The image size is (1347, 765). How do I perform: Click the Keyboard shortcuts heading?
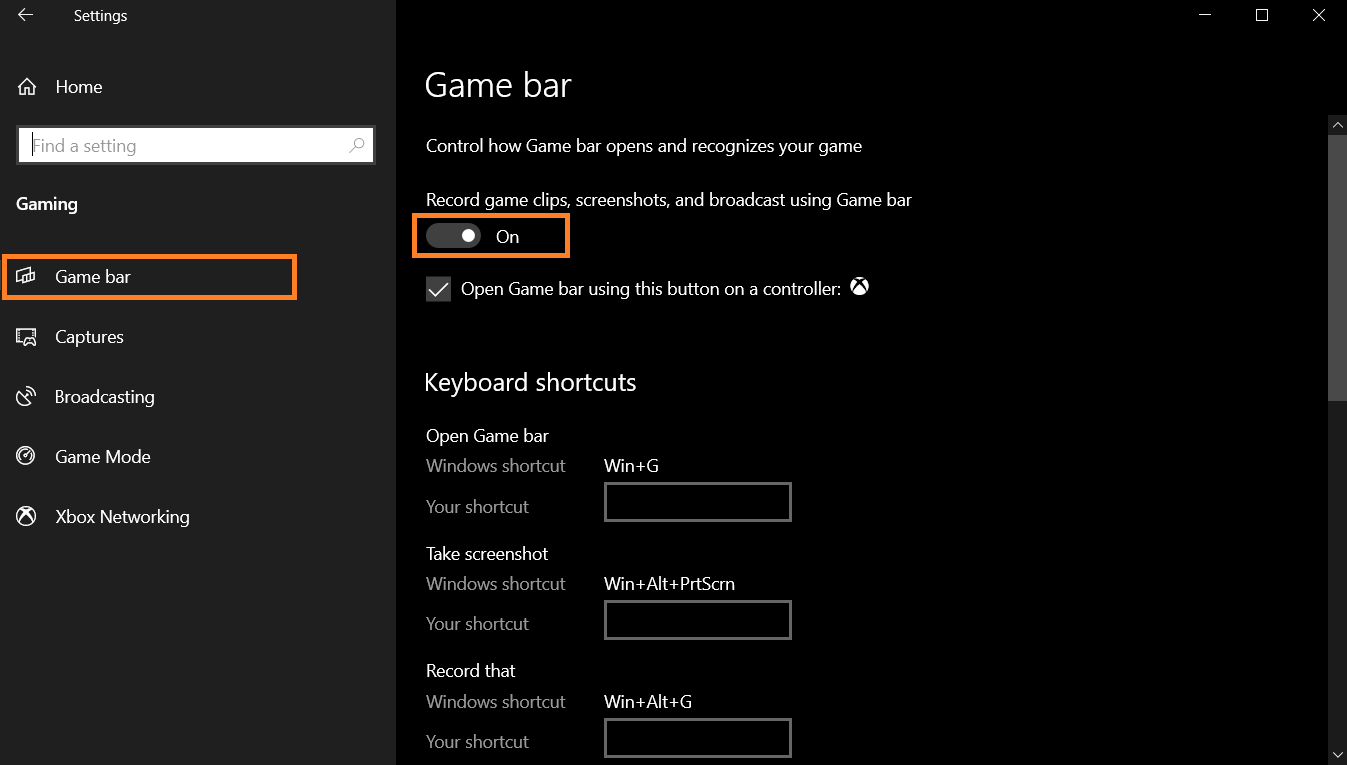click(530, 382)
